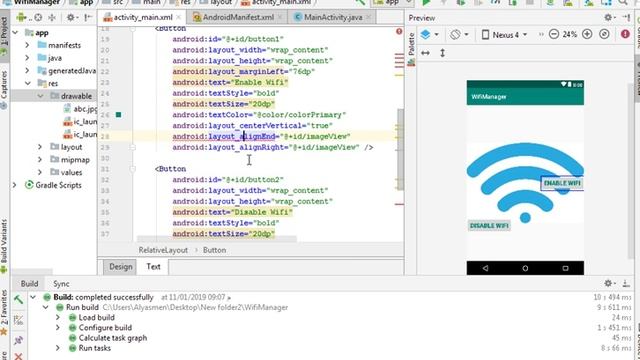Click the editor vertical scrollbar

[400, 149]
